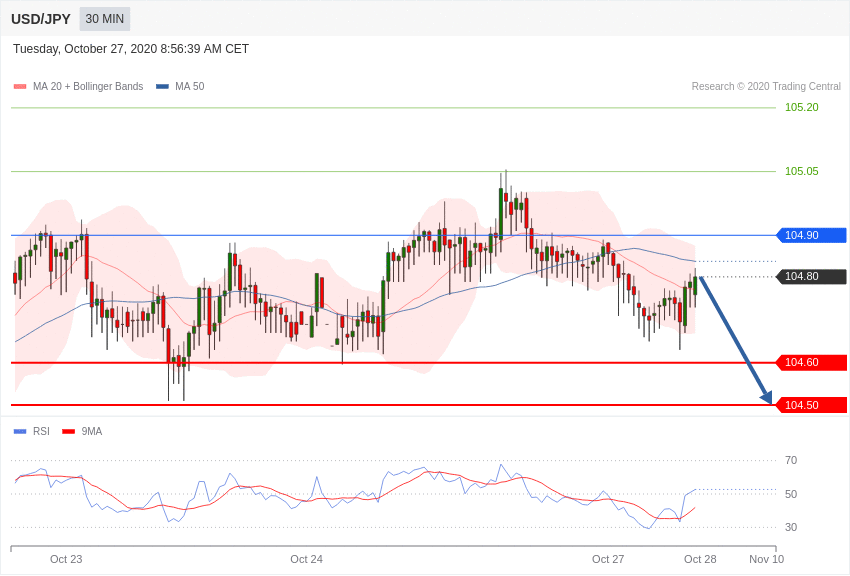
Task: Click the MA 20 + Bollinger Bands label
Action: tap(88, 86)
